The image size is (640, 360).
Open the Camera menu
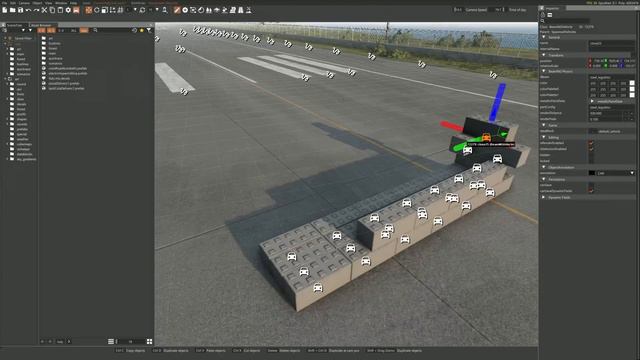(x=24, y=3)
